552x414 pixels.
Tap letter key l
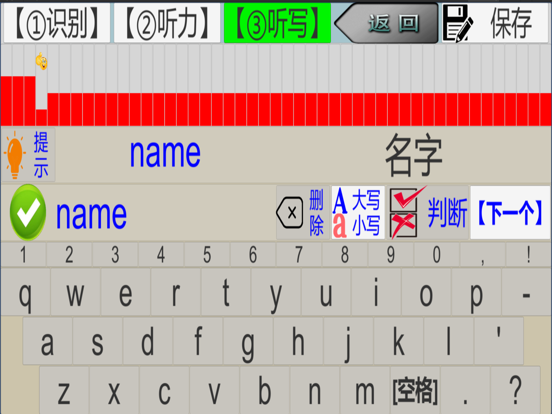(x=448, y=341)
